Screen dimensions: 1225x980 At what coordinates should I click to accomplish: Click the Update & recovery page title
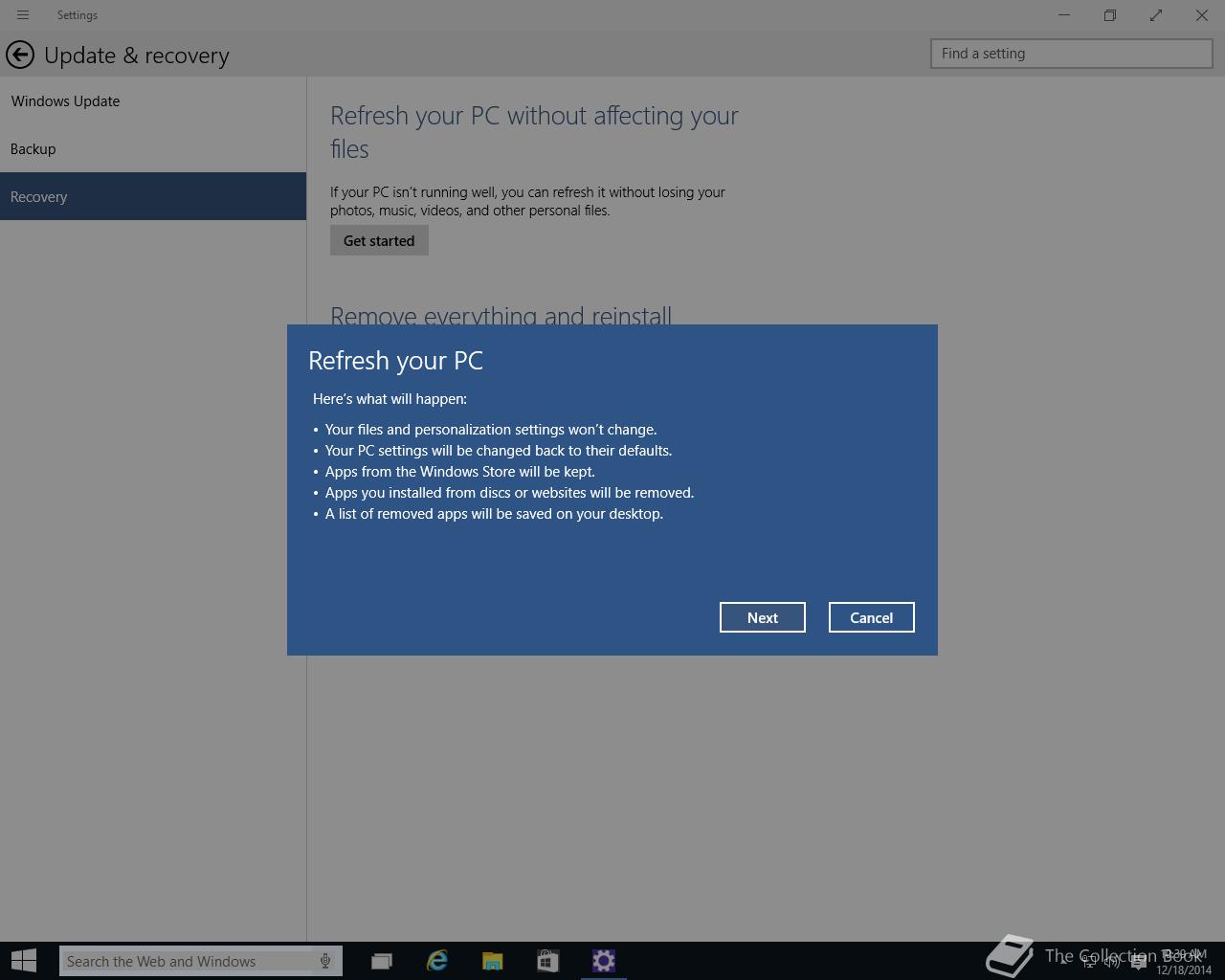pos(137,56)
